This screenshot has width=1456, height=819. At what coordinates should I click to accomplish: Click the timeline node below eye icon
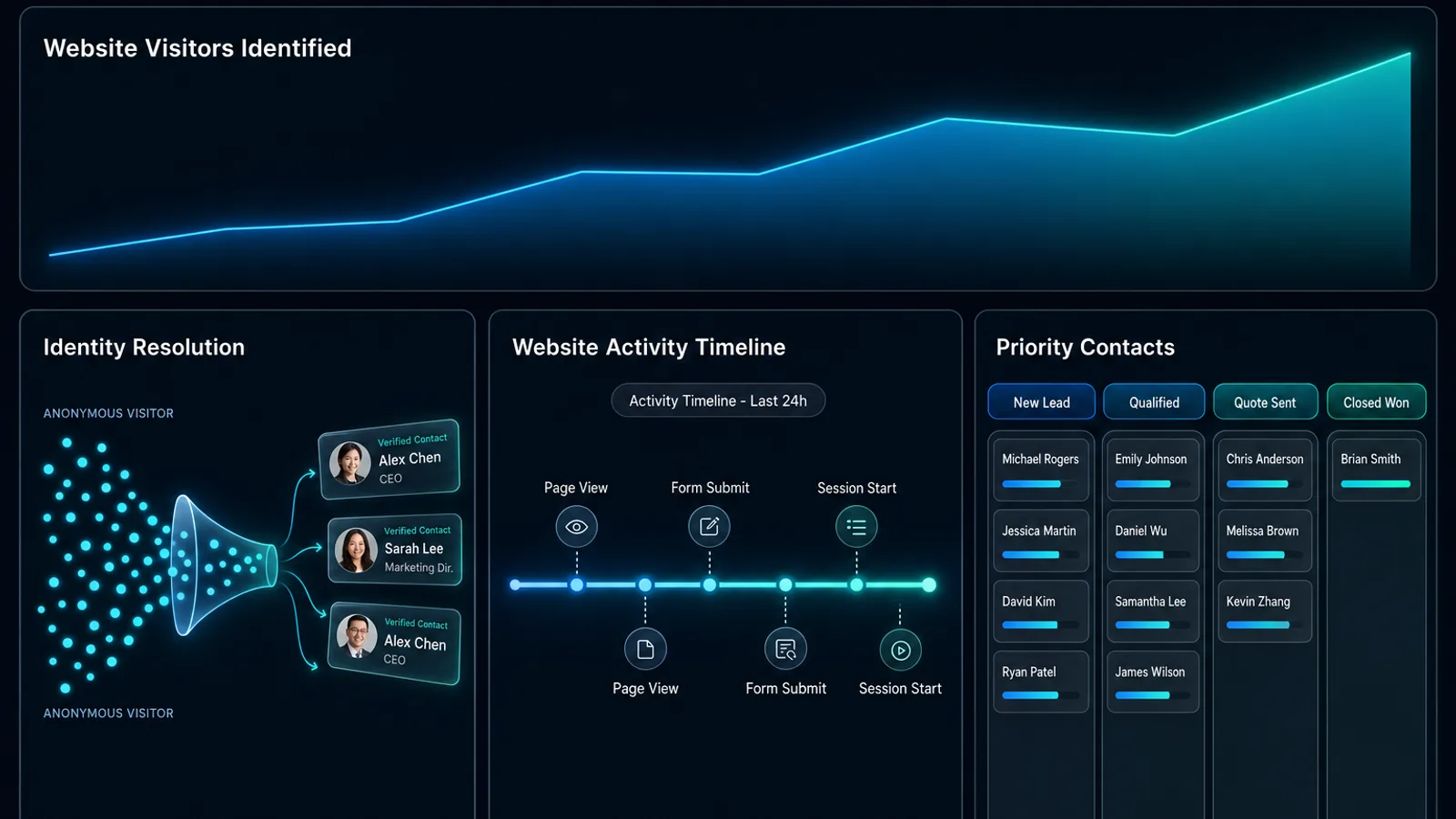click(x=577, y=585)
